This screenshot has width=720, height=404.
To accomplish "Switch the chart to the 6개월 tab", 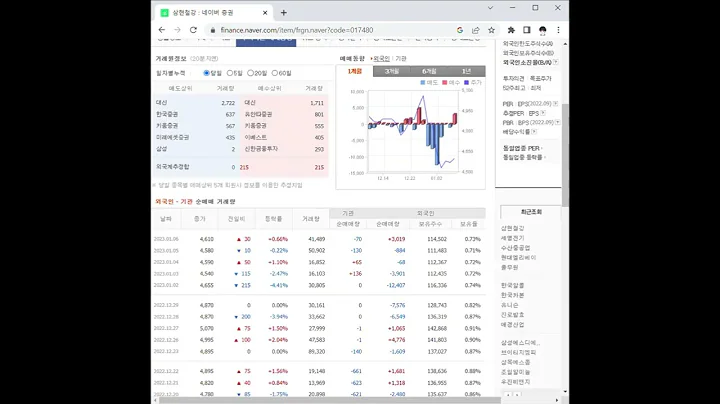I will click(x=429, y=71).
